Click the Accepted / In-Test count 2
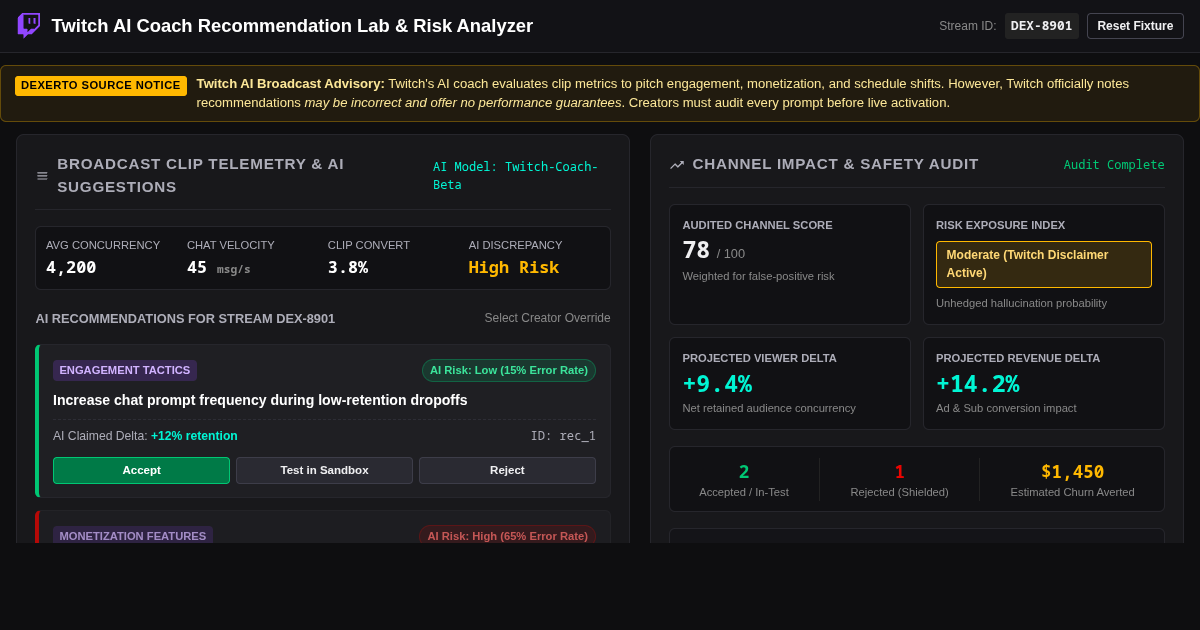1200x630 pixels. click(x=744, y=471)
